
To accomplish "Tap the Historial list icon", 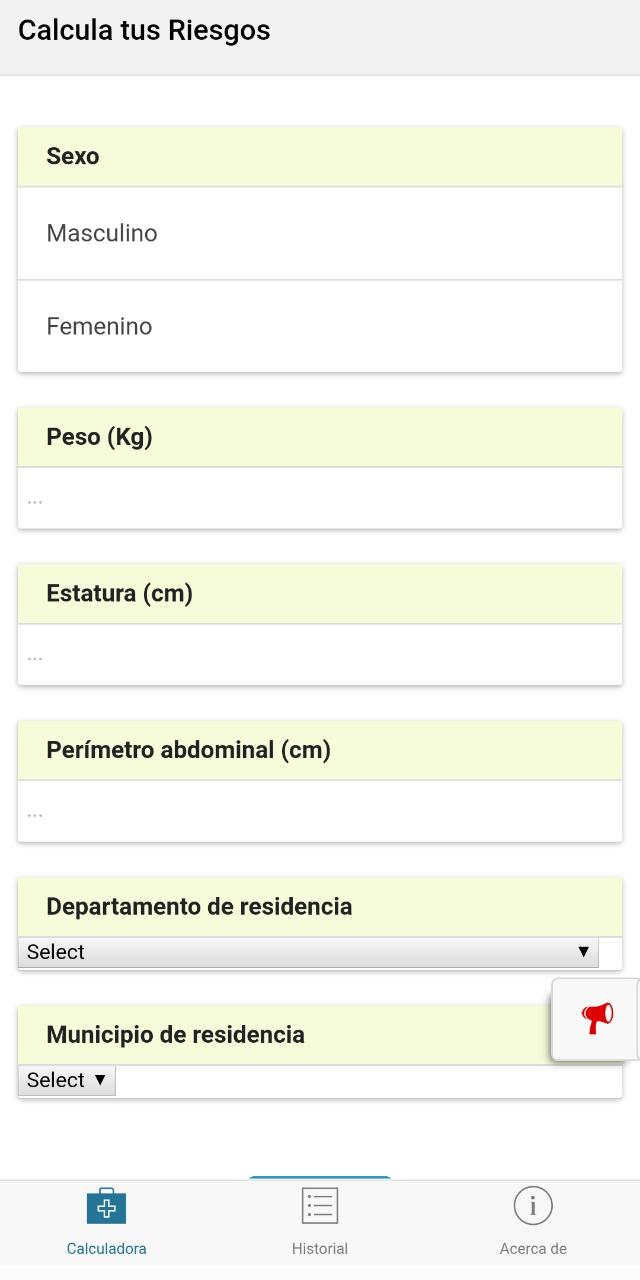I will click(x=320, y=1206).
